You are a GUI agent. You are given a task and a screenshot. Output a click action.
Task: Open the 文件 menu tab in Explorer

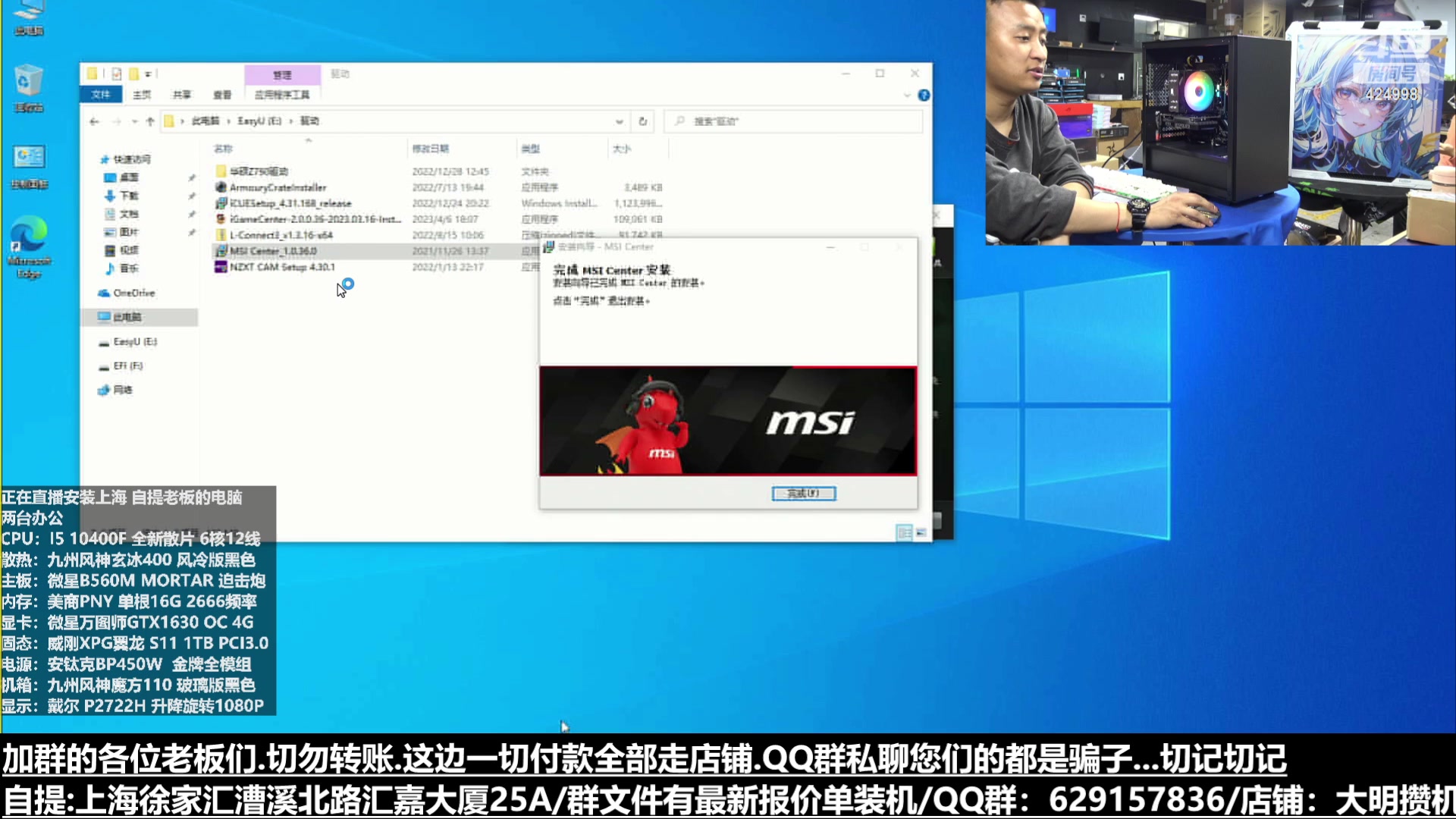point(100,95)
